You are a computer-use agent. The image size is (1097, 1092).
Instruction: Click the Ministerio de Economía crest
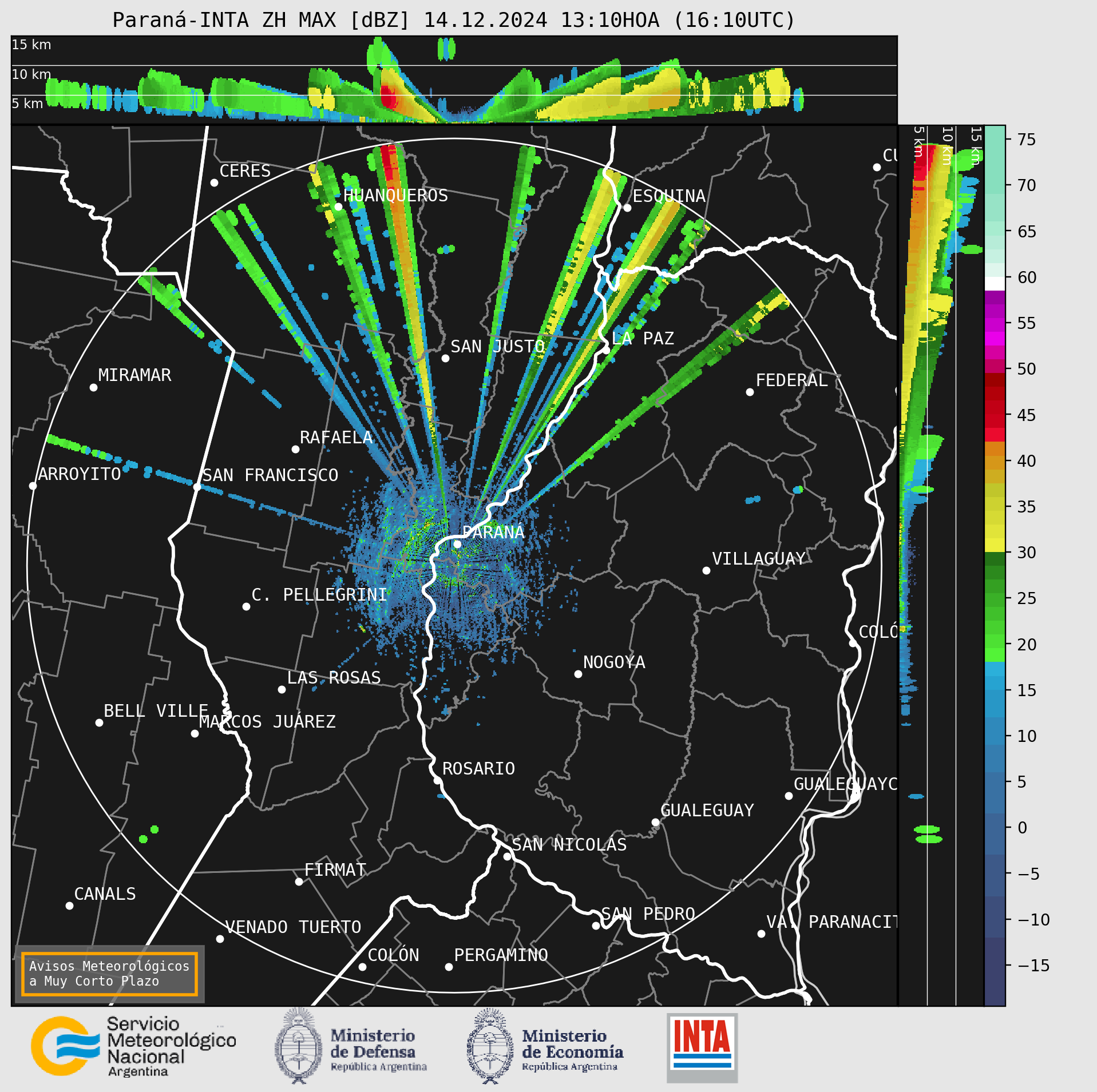coord(490,1046)
